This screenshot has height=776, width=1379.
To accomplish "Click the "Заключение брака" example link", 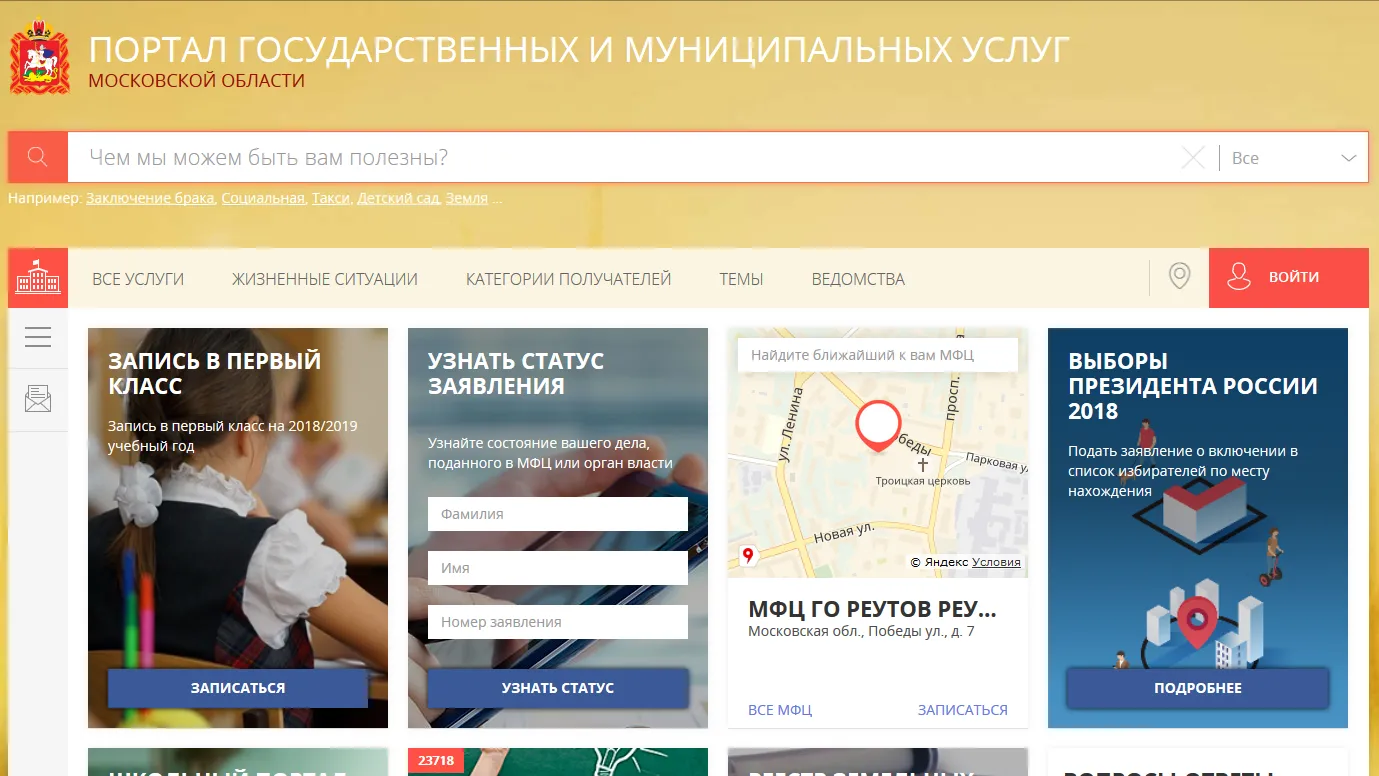I will [150, 198].
